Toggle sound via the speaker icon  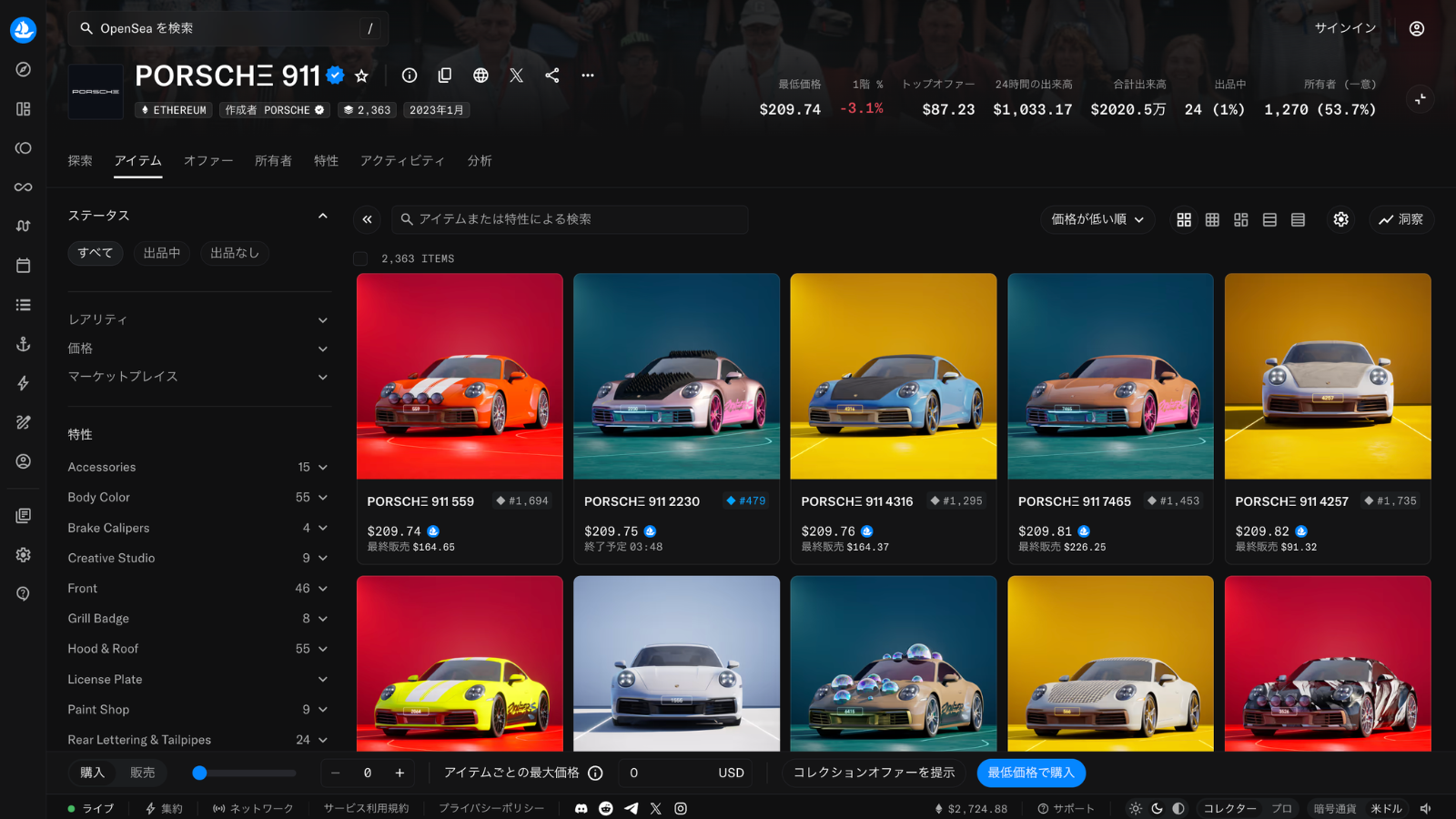coord(1426,808)
